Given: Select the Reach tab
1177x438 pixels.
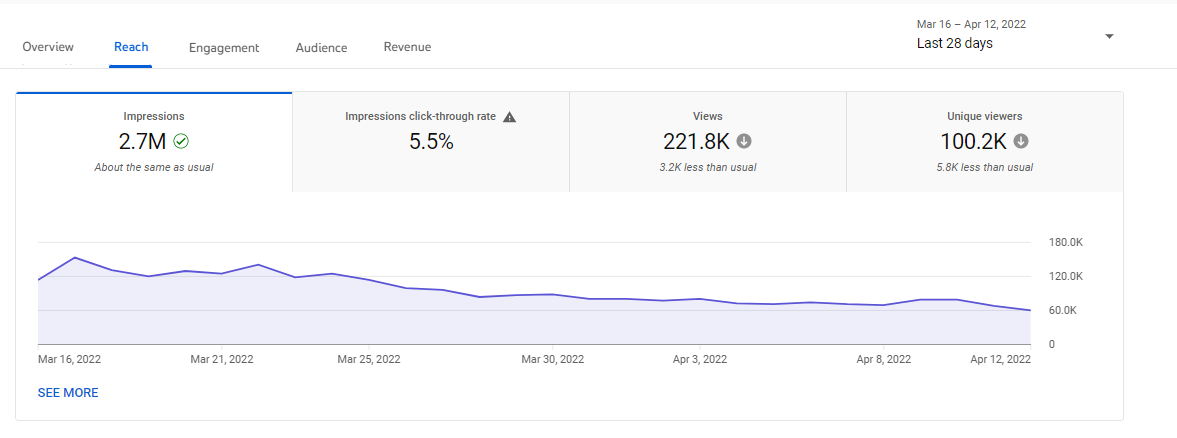Looking at the screenshot, I should [x=131, y=47].
